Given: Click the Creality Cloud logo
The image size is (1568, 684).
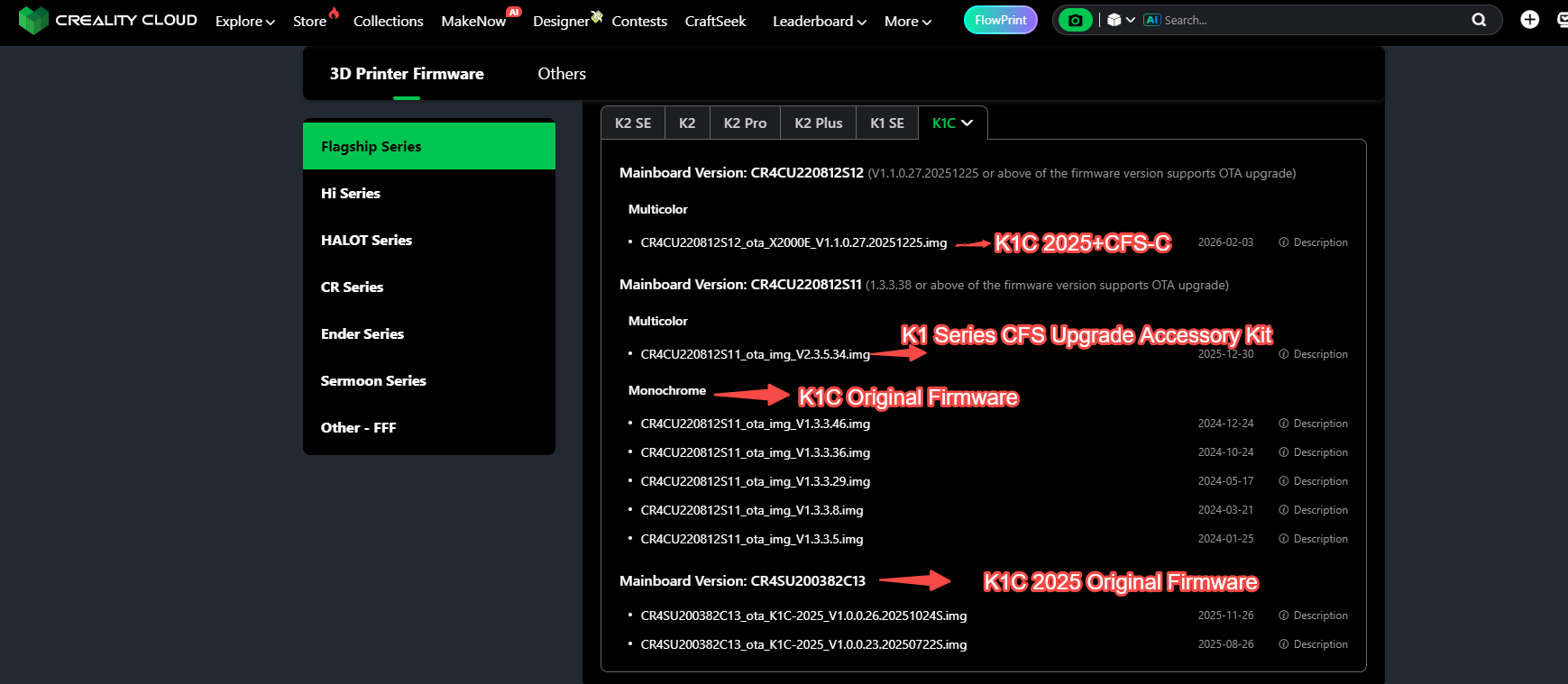Looking at the screenshot, I should coord(107,20).
